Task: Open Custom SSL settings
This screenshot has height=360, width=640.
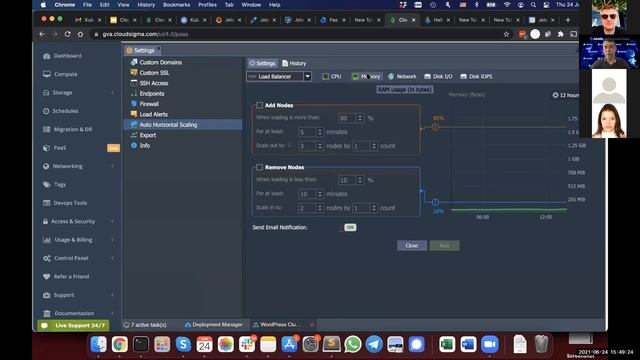Action: click(150, 73)
